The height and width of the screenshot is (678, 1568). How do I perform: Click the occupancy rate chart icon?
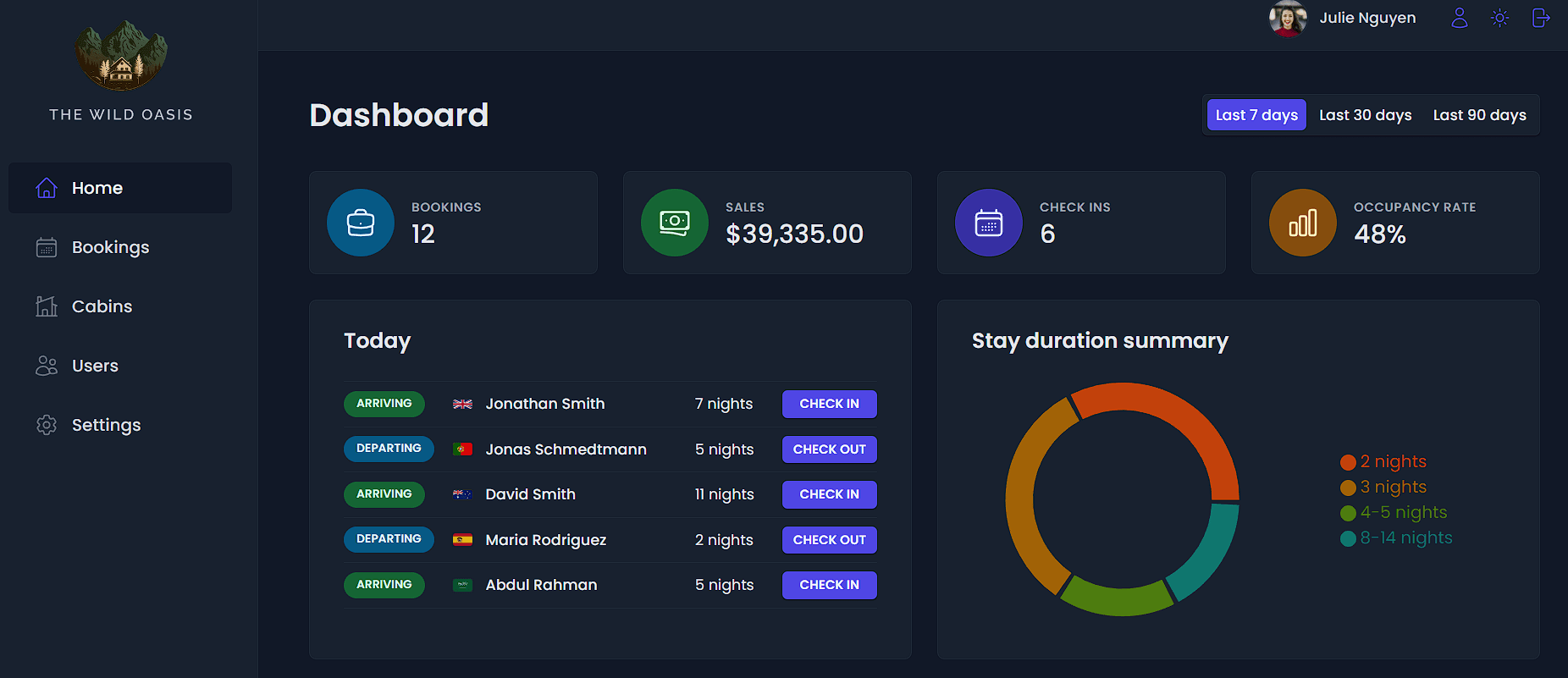pos(1303,223)
